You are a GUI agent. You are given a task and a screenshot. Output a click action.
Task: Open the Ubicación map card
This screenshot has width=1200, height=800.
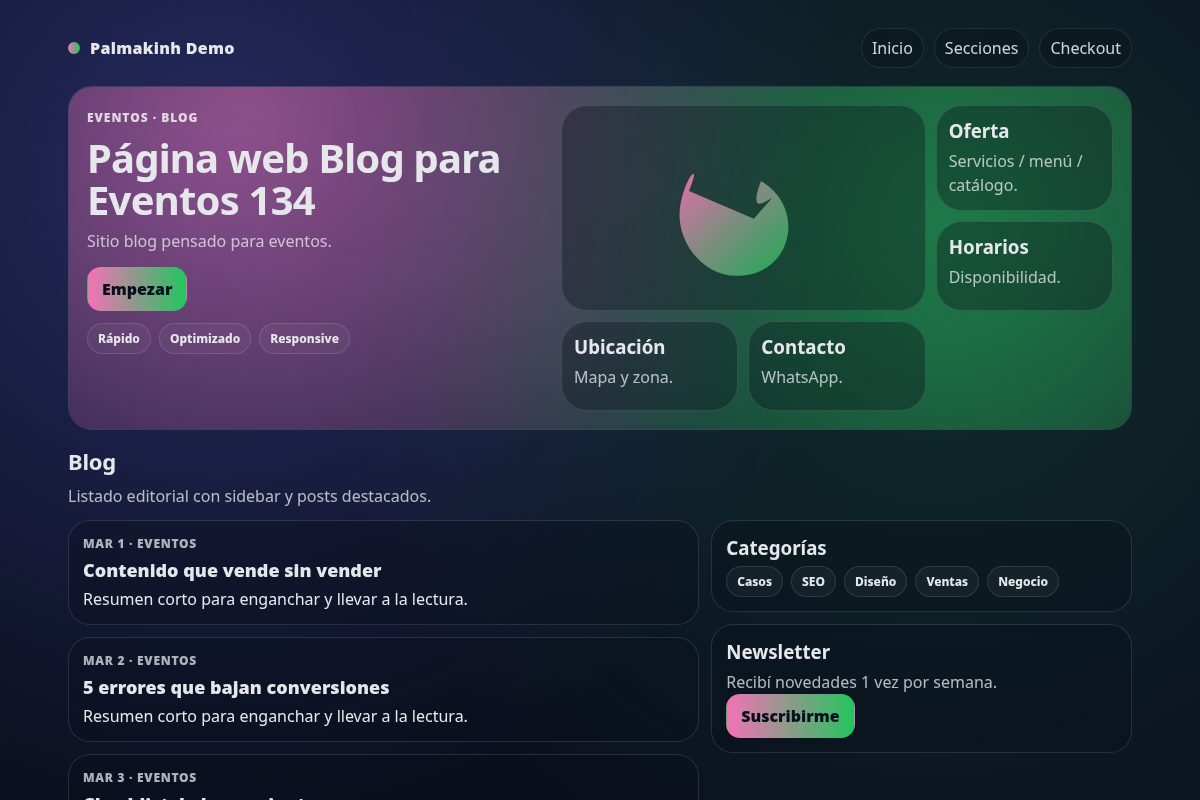point(649,365)
